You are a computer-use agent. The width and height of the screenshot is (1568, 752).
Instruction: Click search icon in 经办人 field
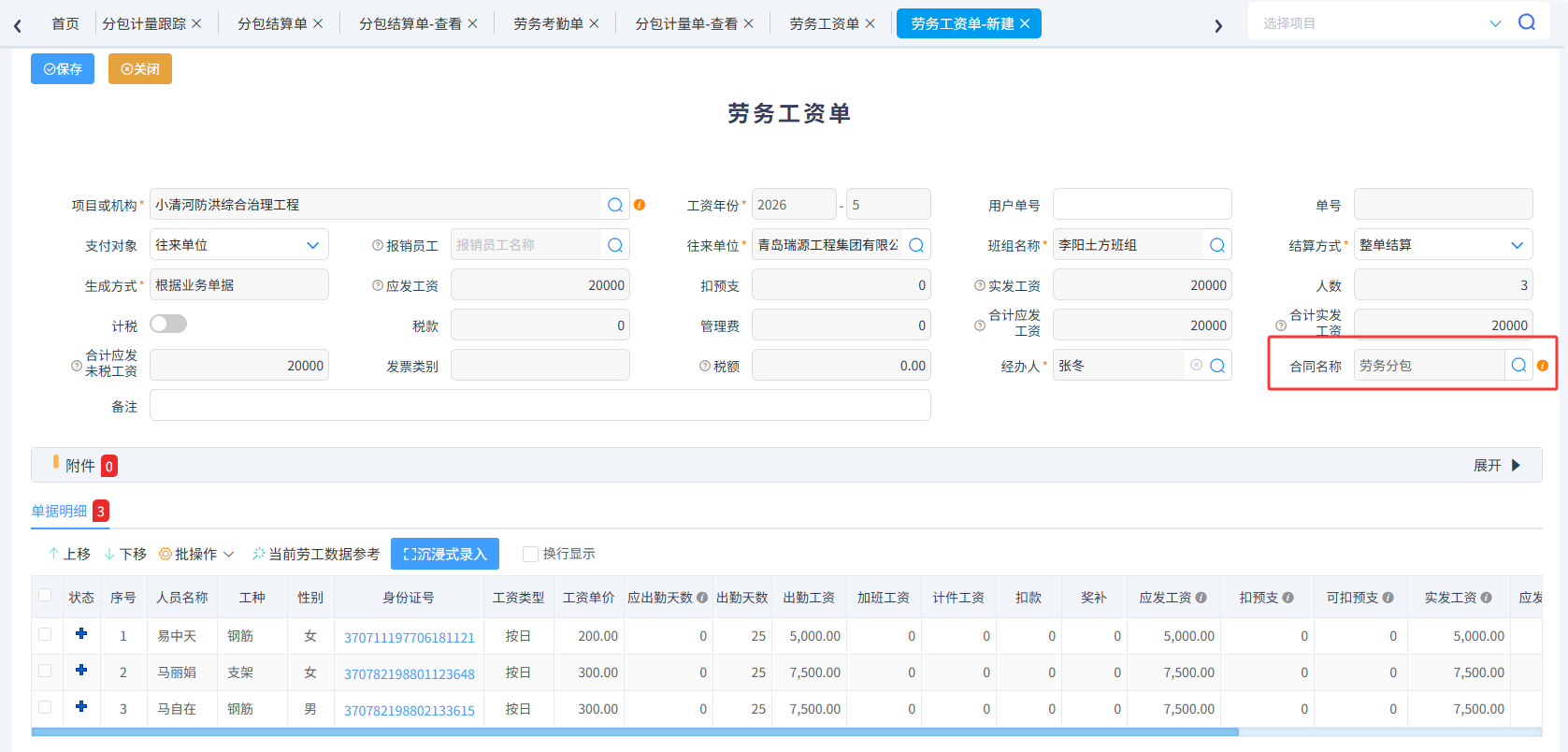(x=1217, y=366)
